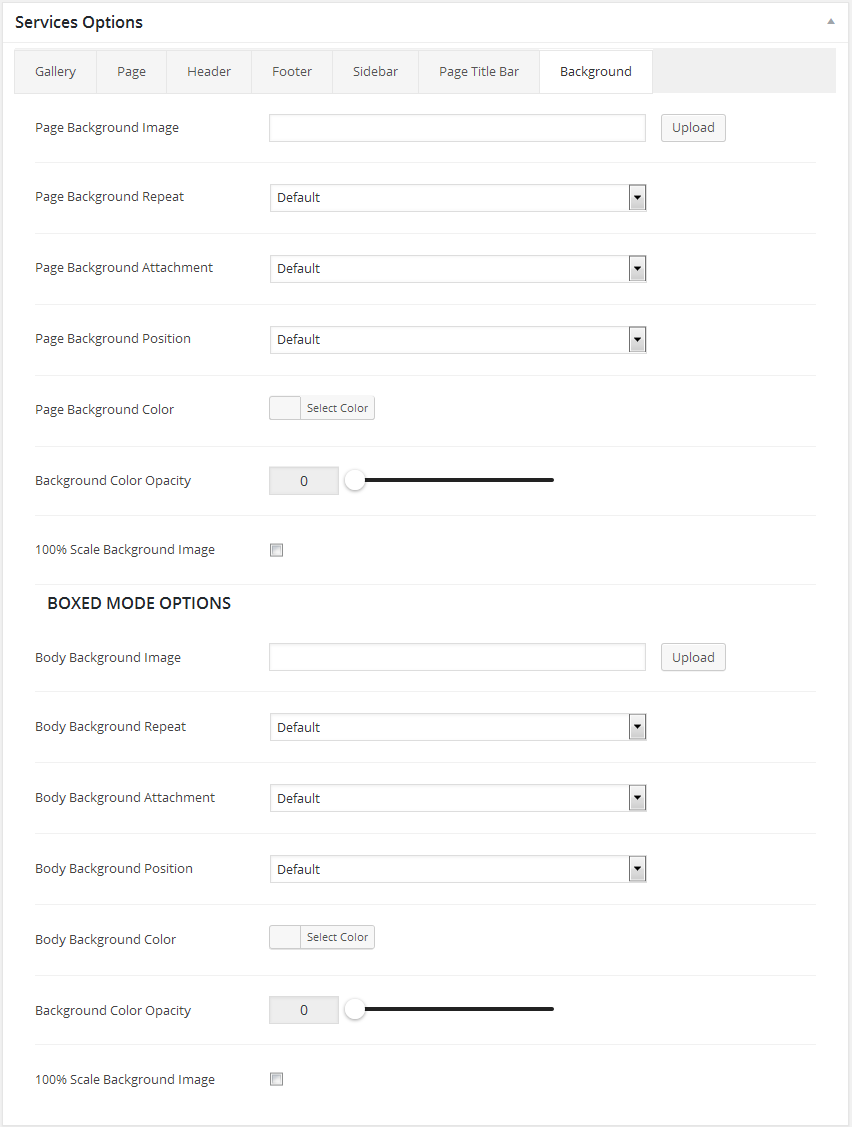Click Upload for Body Background Image
The height and width of the screenshot is (1127, 852).
point(693,657)
